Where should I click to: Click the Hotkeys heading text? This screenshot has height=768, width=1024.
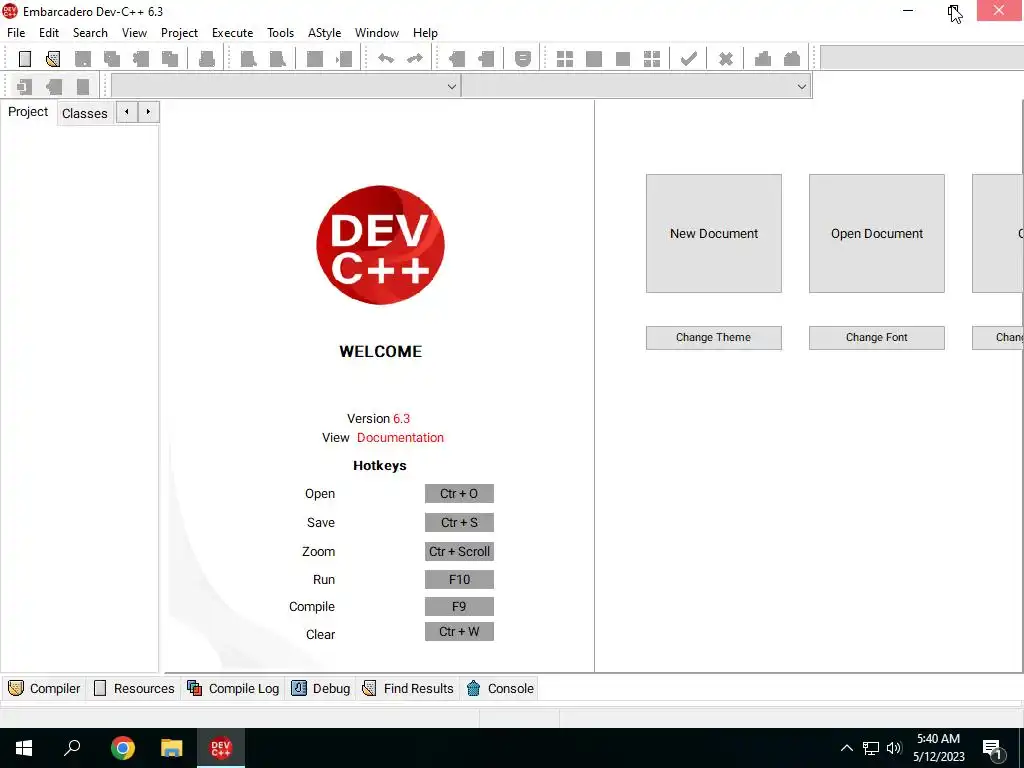pyautogui.click(x=379, y=466)
